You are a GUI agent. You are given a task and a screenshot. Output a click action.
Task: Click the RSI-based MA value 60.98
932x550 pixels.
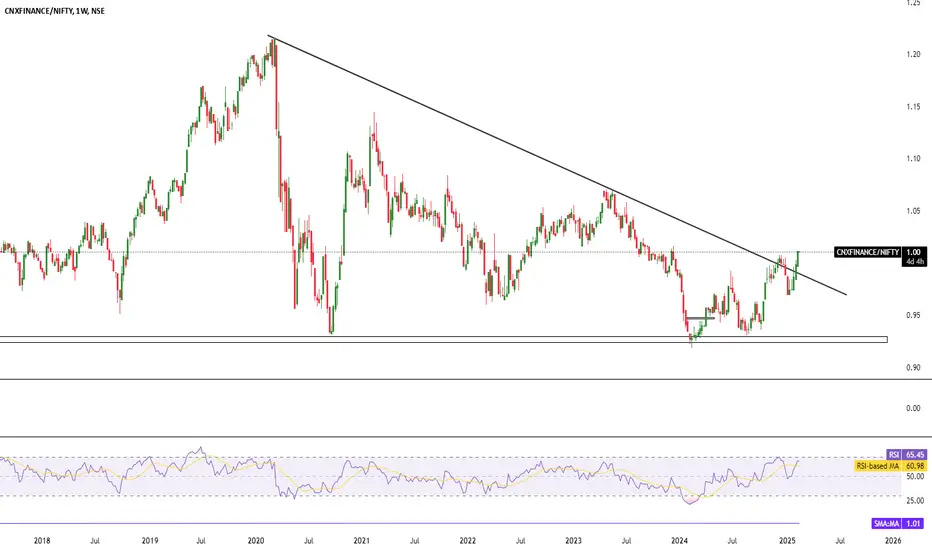pos(915,466)
